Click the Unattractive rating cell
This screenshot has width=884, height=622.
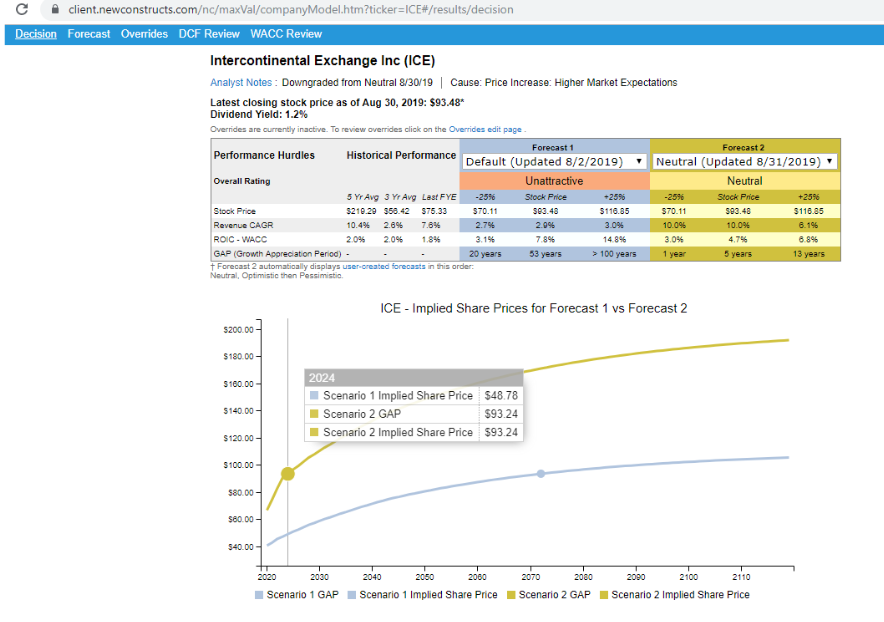point(554,181)
